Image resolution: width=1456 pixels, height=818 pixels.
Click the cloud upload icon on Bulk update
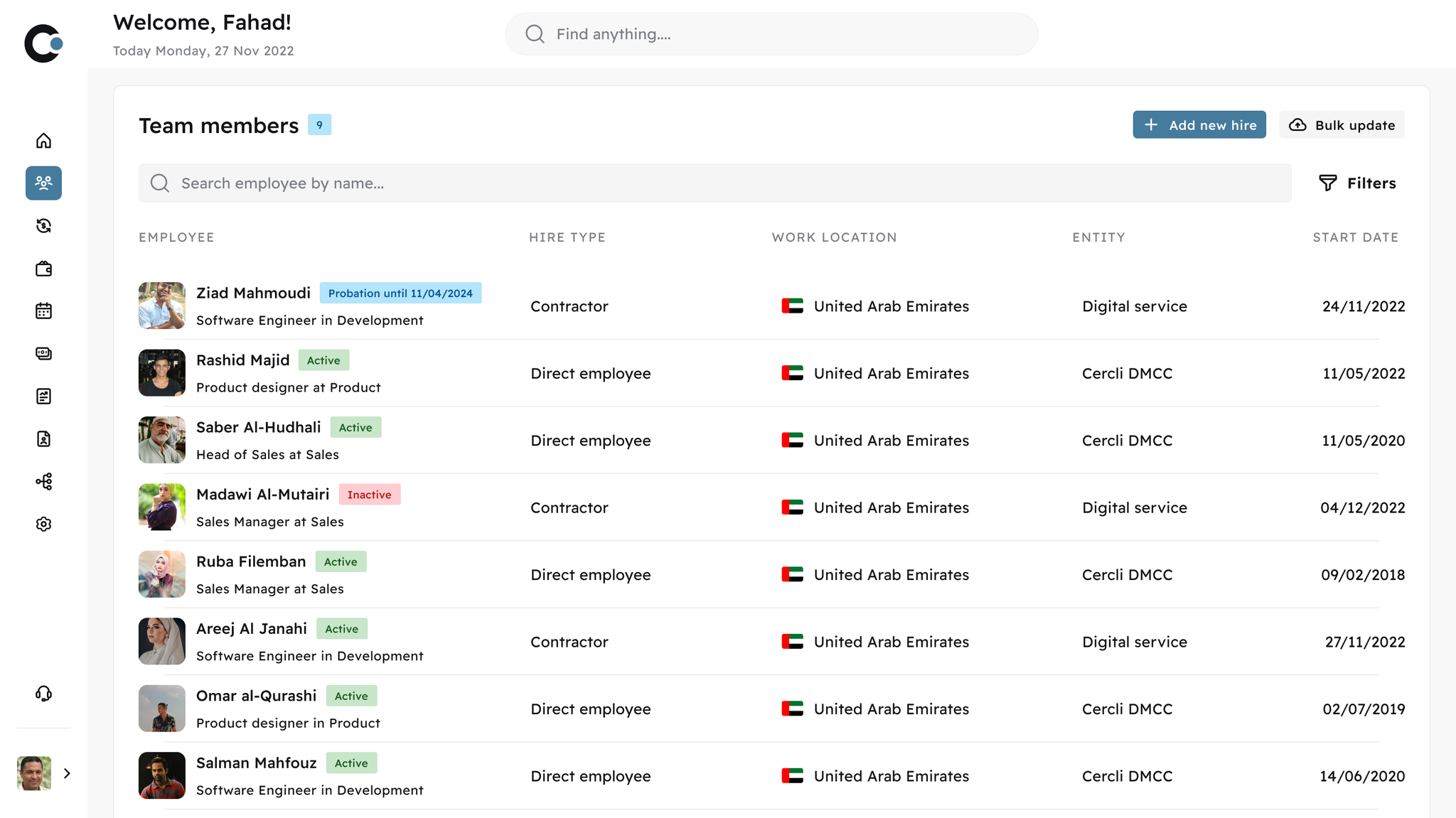click(x=1297, y=125)
